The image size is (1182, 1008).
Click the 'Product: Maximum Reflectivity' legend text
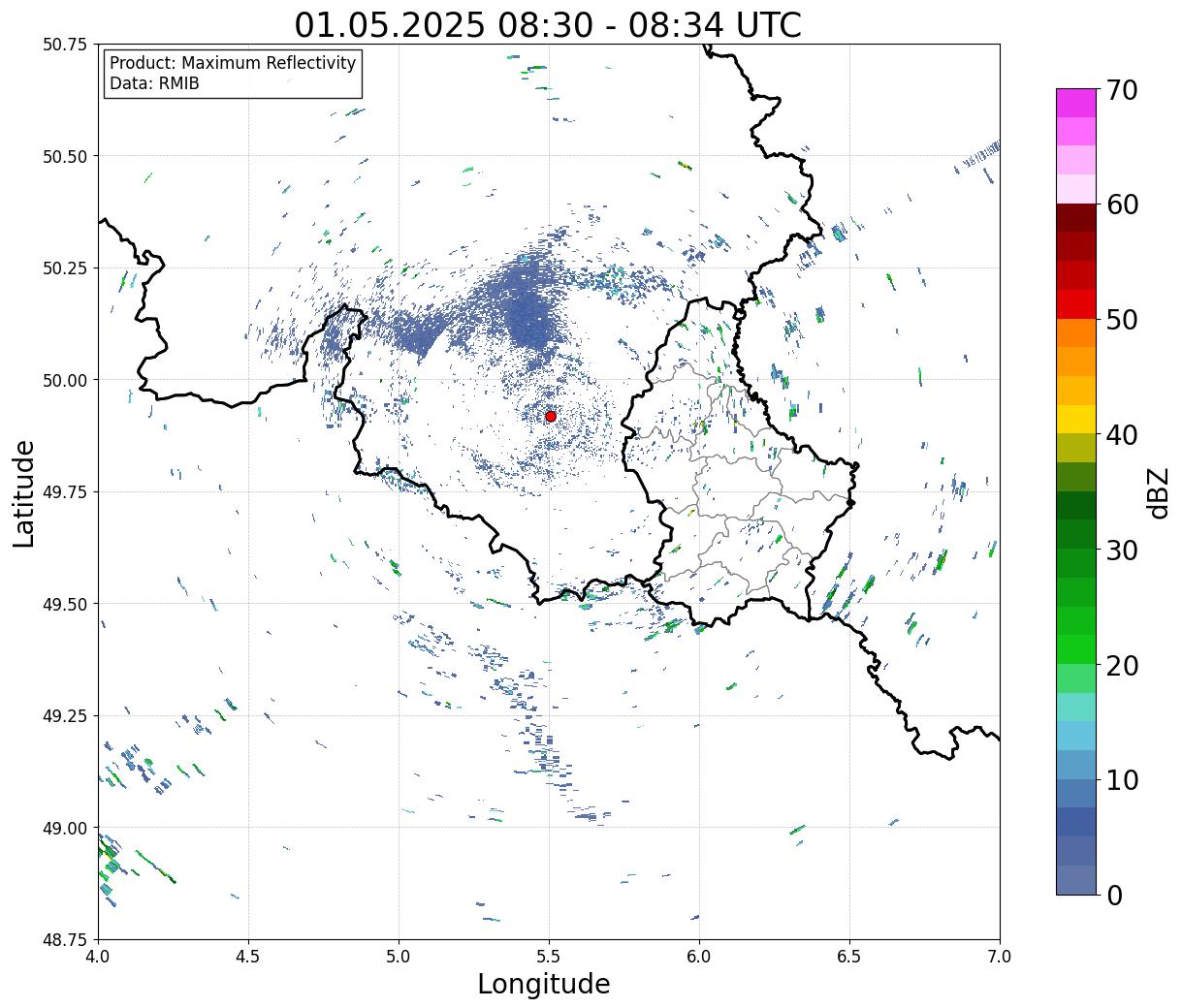coord(233,63)
